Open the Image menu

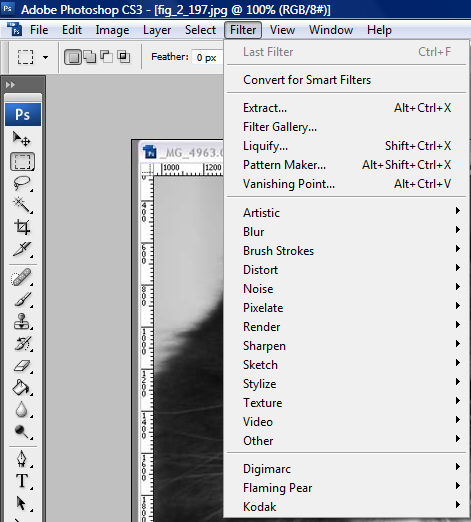(x=112, y=30)
